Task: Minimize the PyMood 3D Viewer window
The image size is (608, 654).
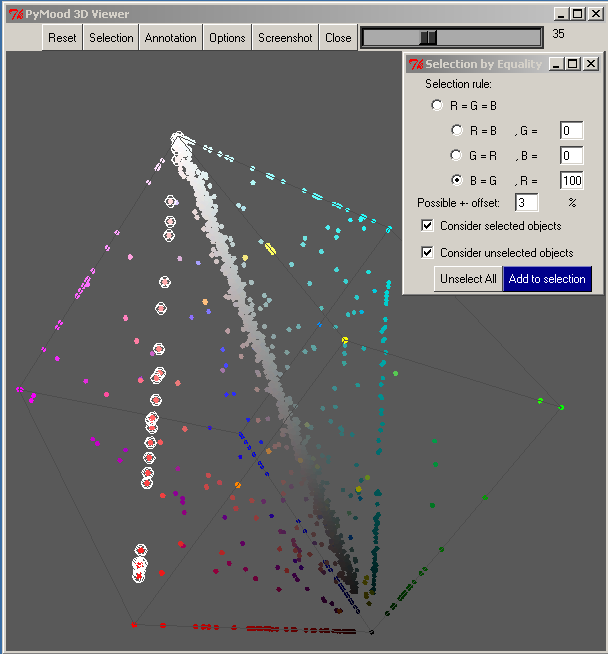Action: (x=561, y=14)
